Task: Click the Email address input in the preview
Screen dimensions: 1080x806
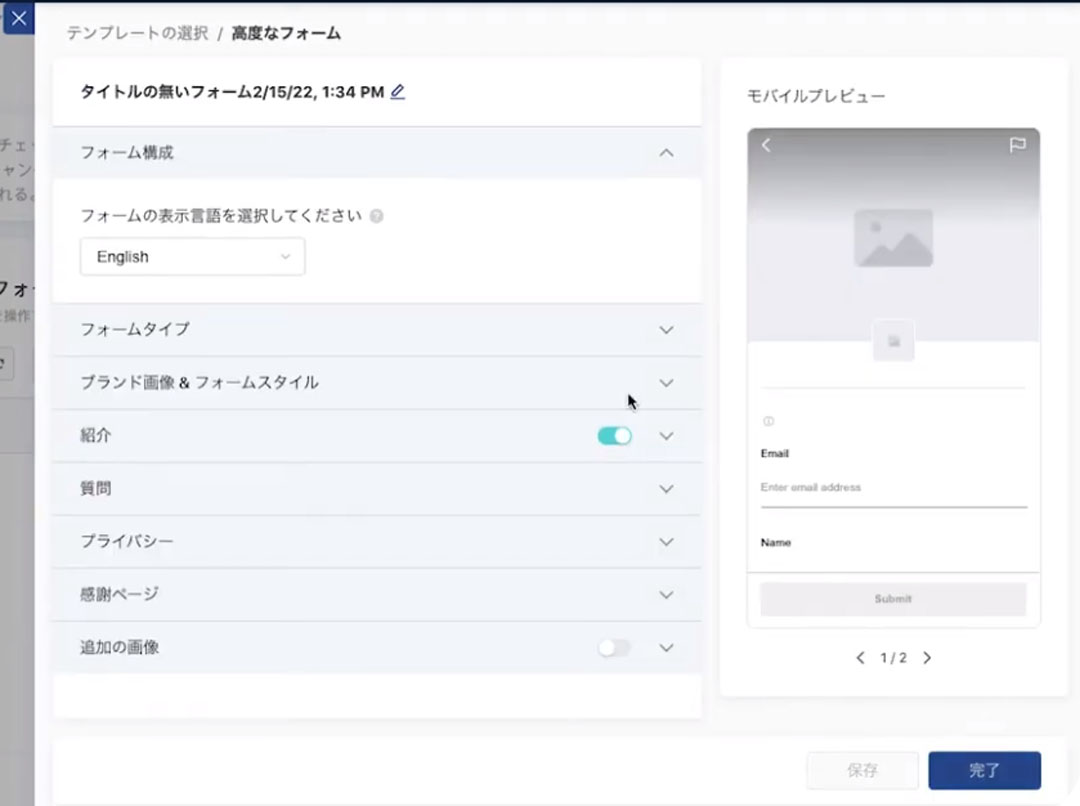Action: (x=891, y=487)
